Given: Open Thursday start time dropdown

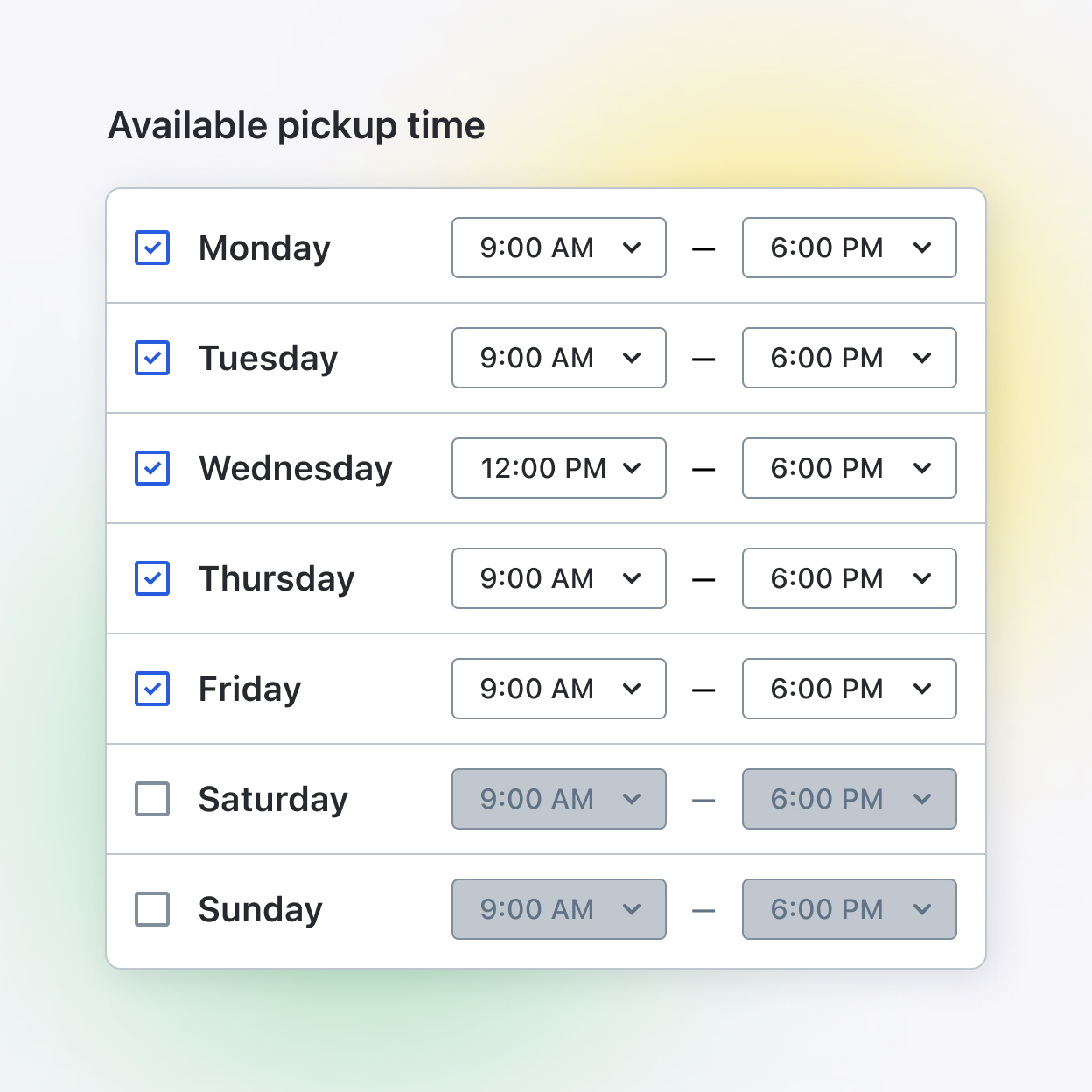Looking at the screenshot, I should tap(558, 578).
